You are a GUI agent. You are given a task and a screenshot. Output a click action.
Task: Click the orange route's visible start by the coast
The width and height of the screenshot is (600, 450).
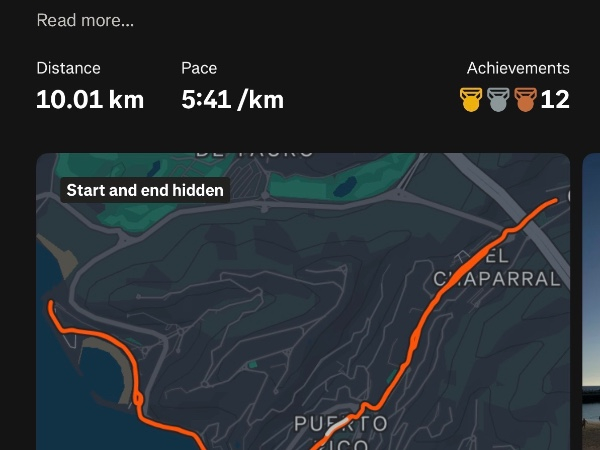pyautogui.click(x=51, y=305)
